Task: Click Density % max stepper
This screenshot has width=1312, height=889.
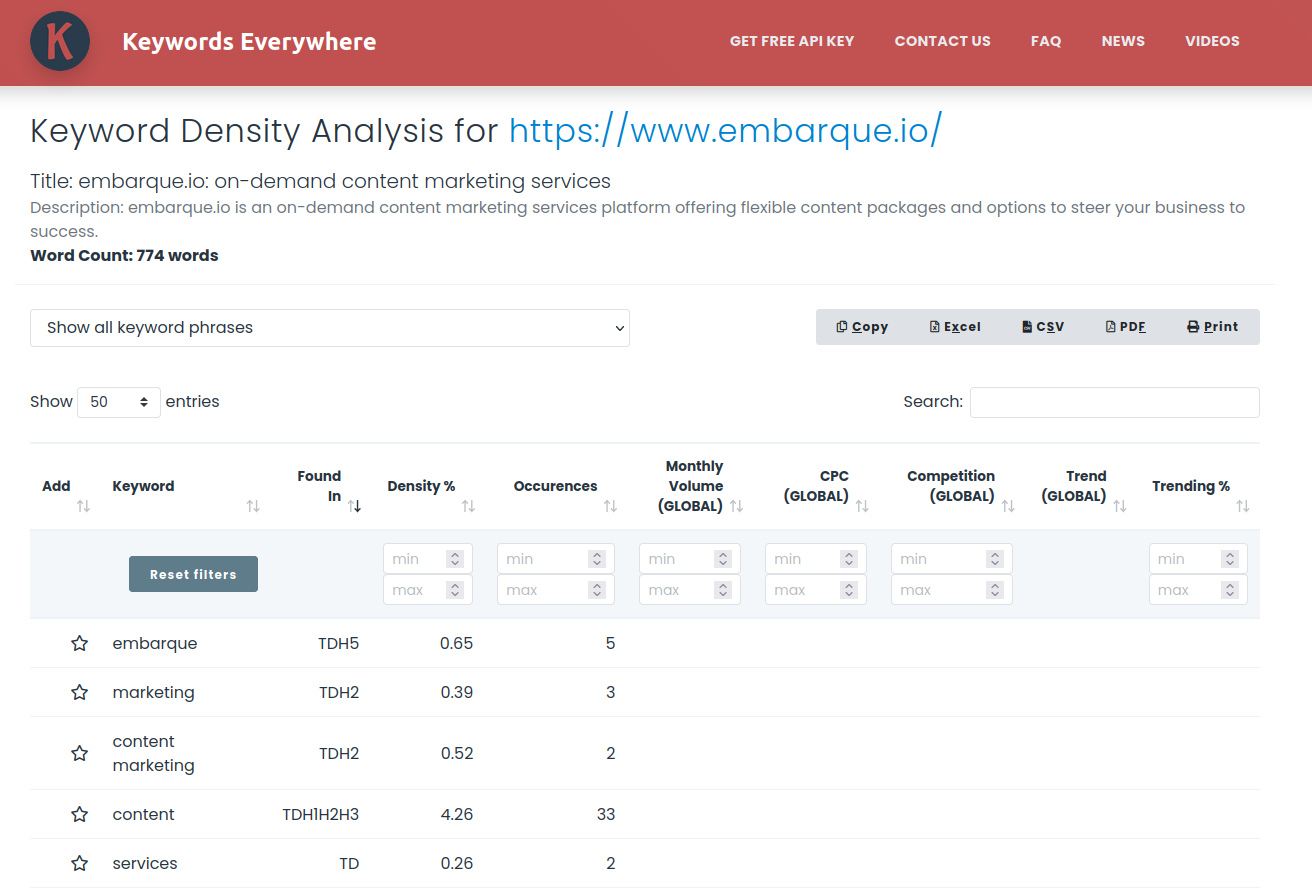Action: click(x=455, y=590)
